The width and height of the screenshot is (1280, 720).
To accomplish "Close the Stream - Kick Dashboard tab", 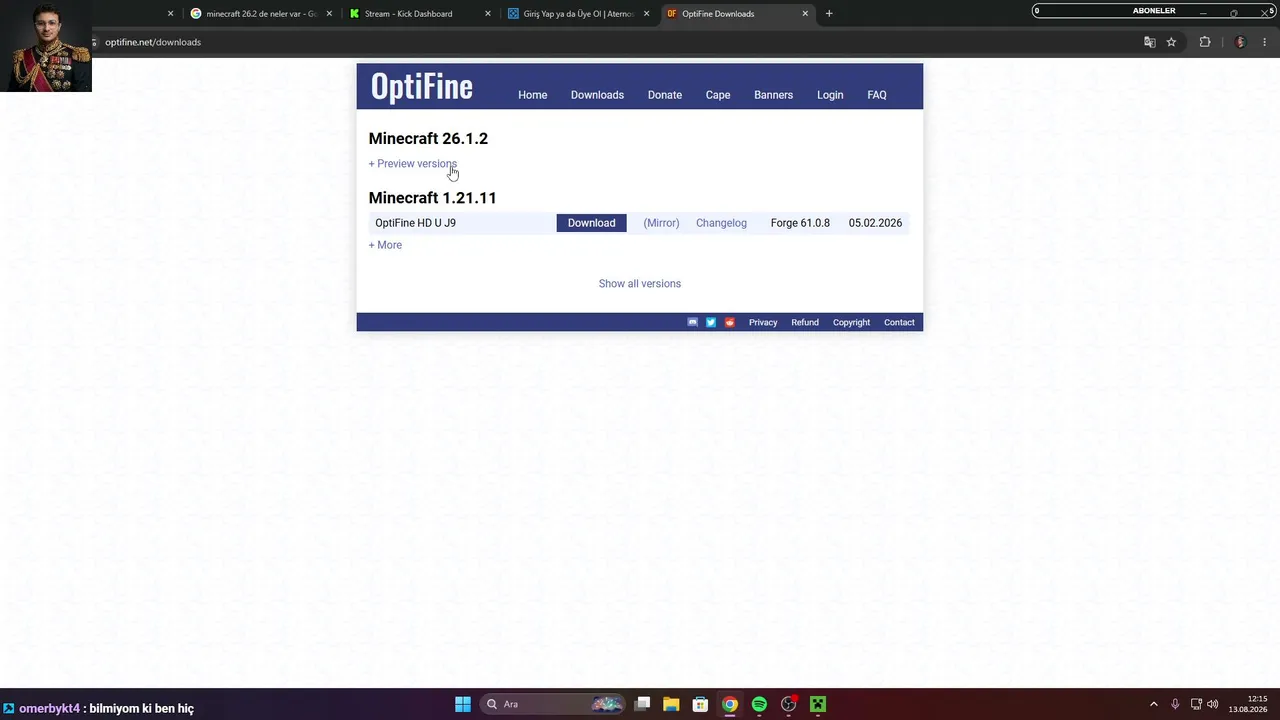I will click(488, 14).
